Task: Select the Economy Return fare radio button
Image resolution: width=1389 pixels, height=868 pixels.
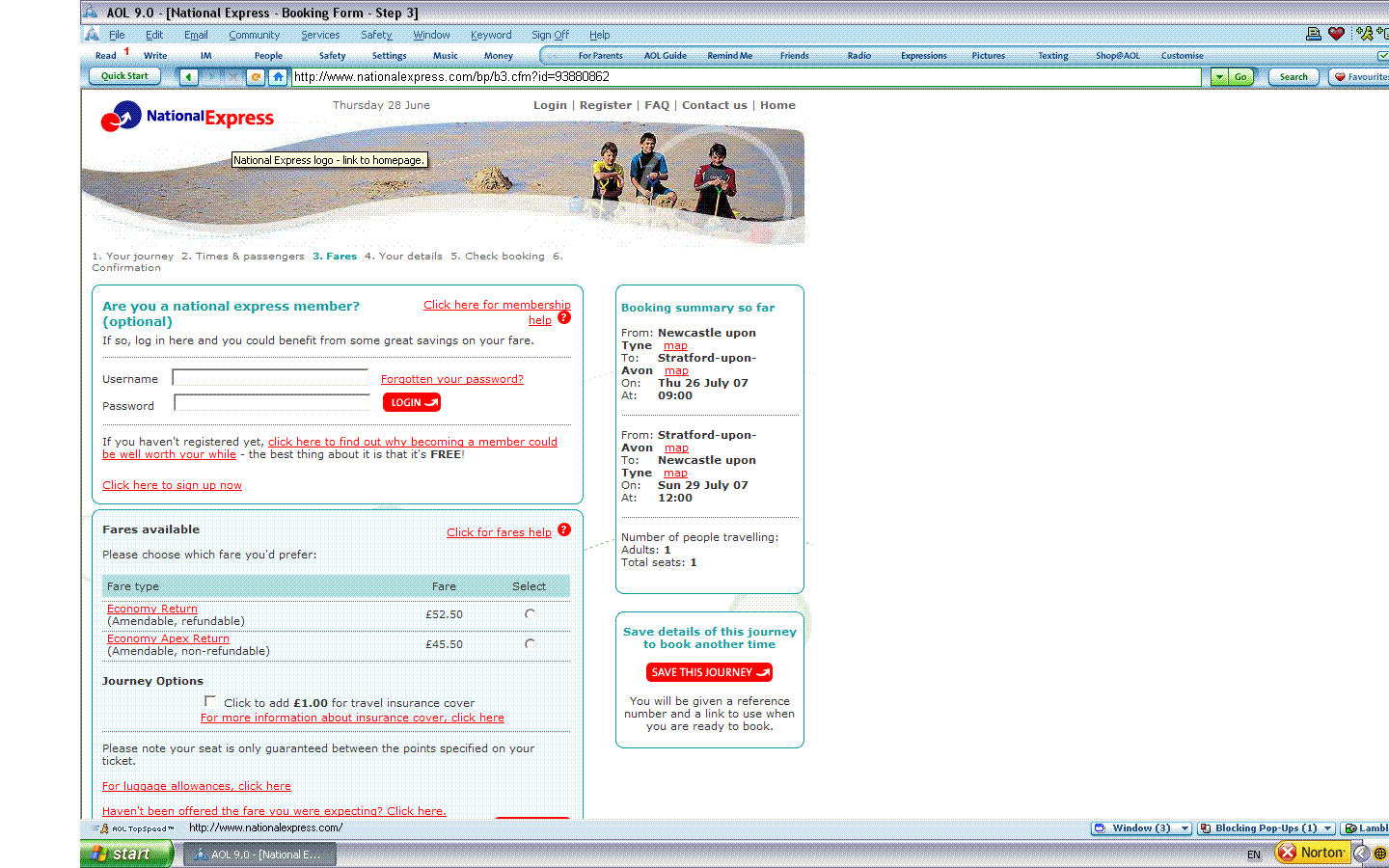Action: 530,614
